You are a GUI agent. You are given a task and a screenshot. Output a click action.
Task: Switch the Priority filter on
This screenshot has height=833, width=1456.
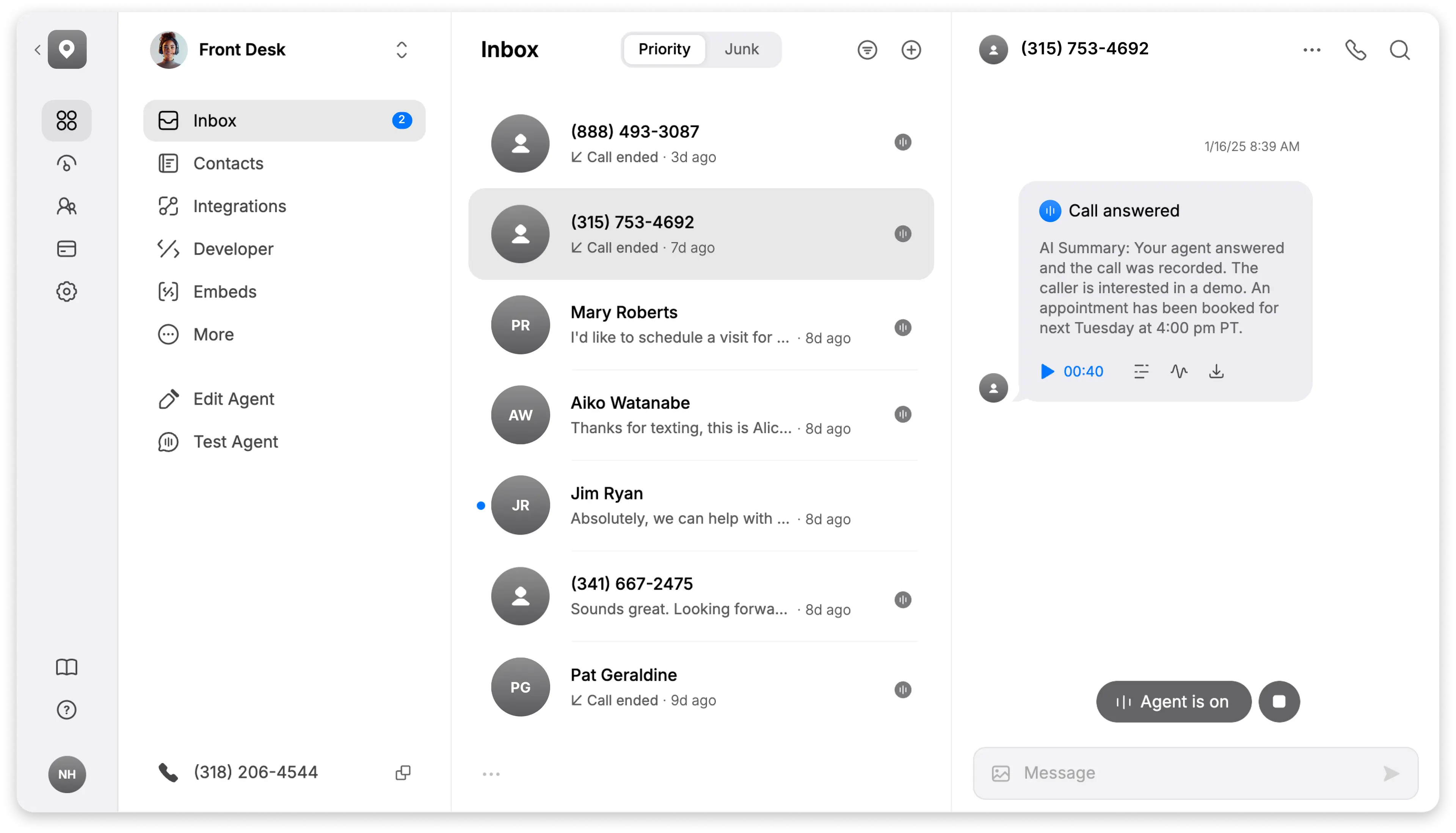[x=663, y=49]
